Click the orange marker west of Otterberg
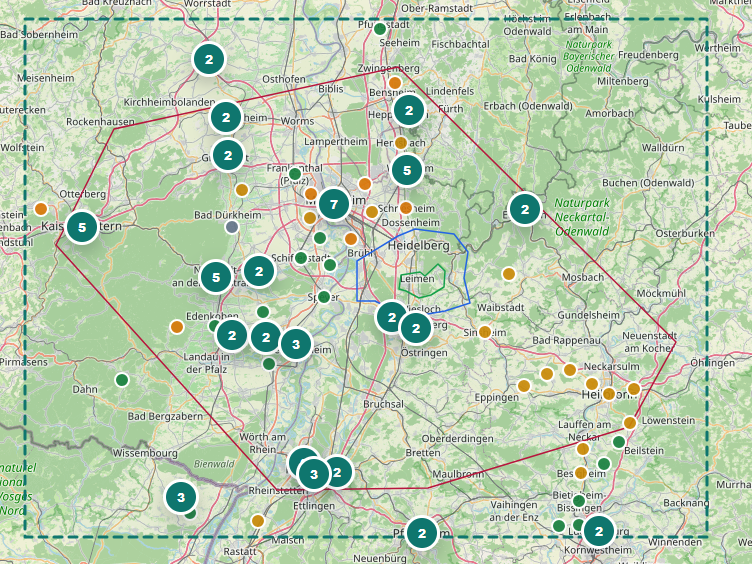This screenshot has width=752, height=564. tap(41, 209)
